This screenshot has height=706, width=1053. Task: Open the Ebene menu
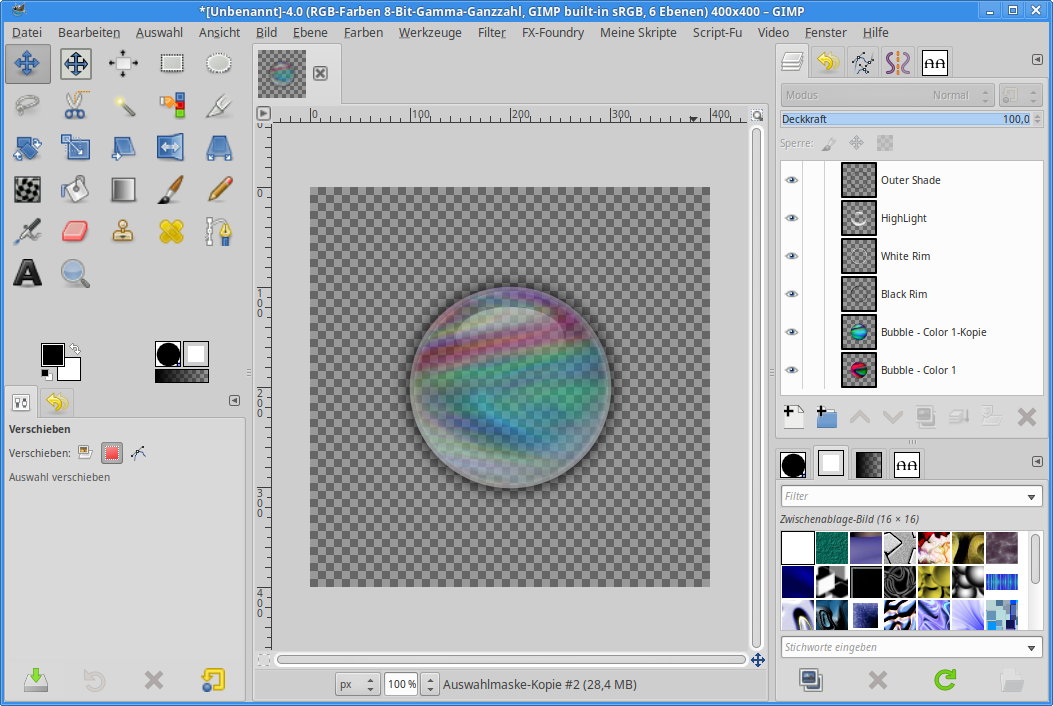click(x=310, y=32)
